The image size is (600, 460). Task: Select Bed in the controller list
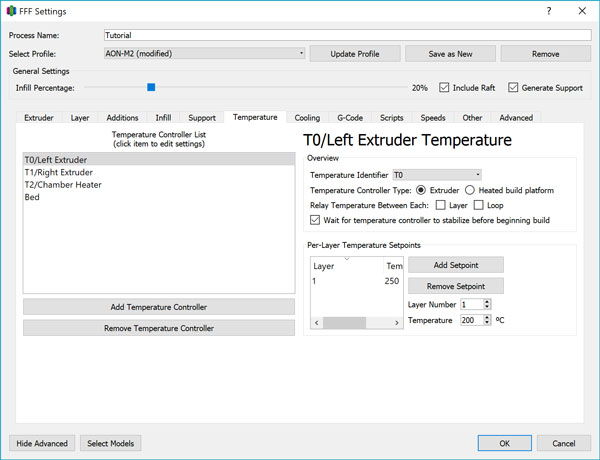click(x=159, y=197)
